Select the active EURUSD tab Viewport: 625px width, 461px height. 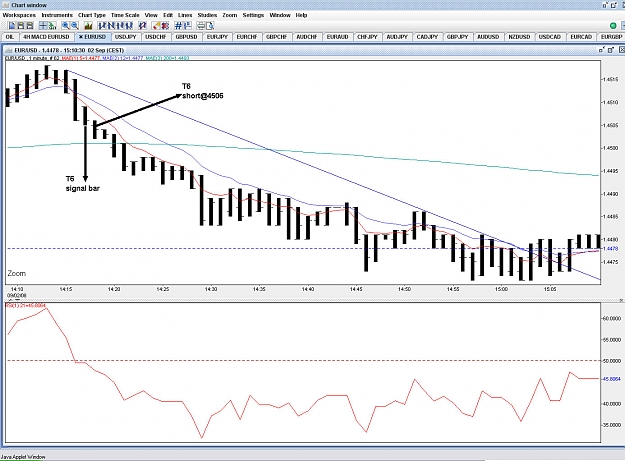coord(92,37)
